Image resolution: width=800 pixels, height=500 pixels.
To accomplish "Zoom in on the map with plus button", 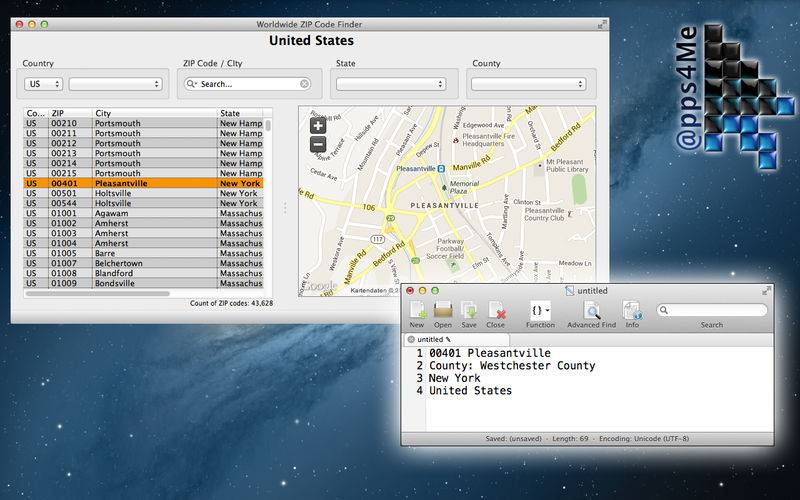I will pos(318,126).
